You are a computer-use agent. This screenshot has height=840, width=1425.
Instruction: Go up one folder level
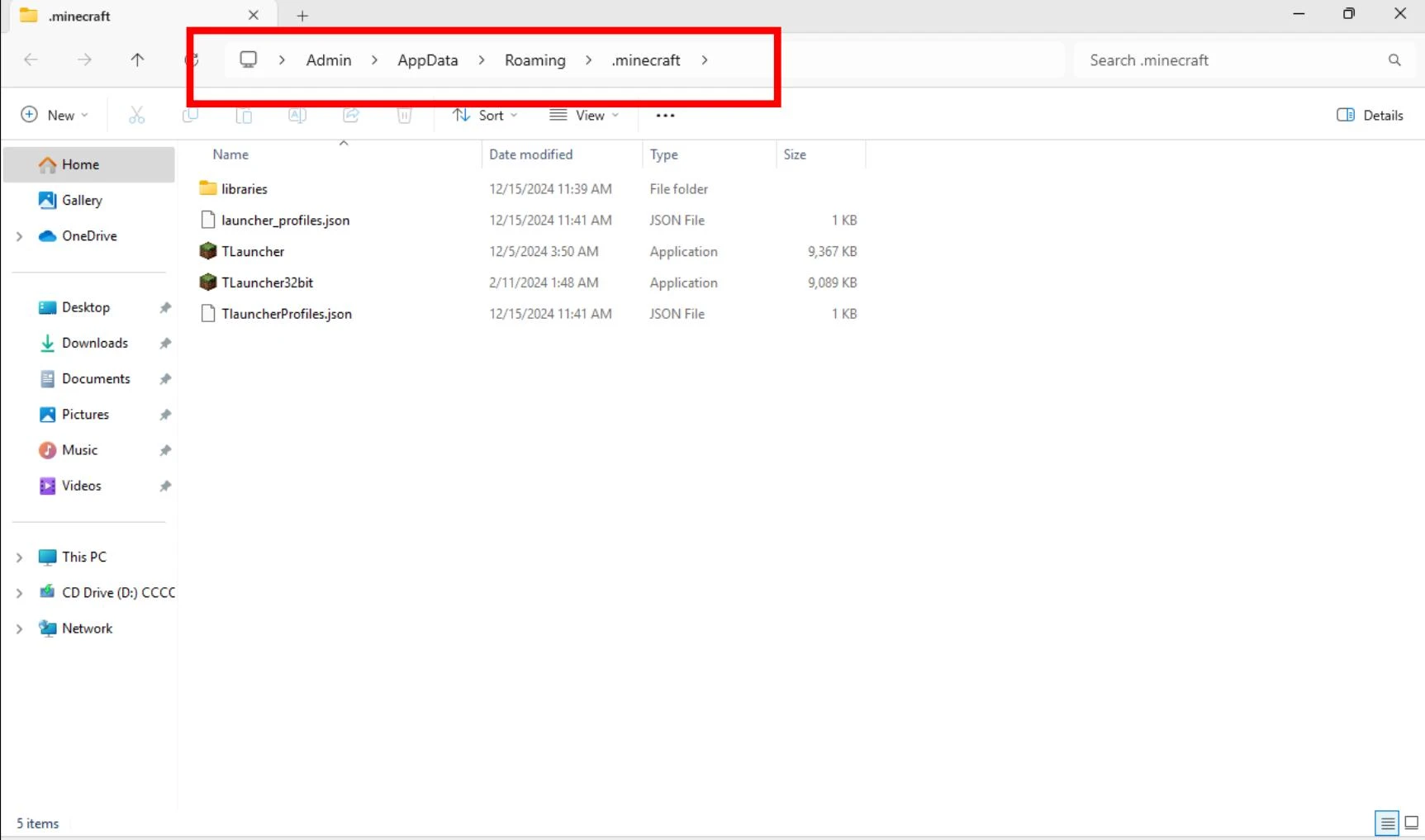137,59
